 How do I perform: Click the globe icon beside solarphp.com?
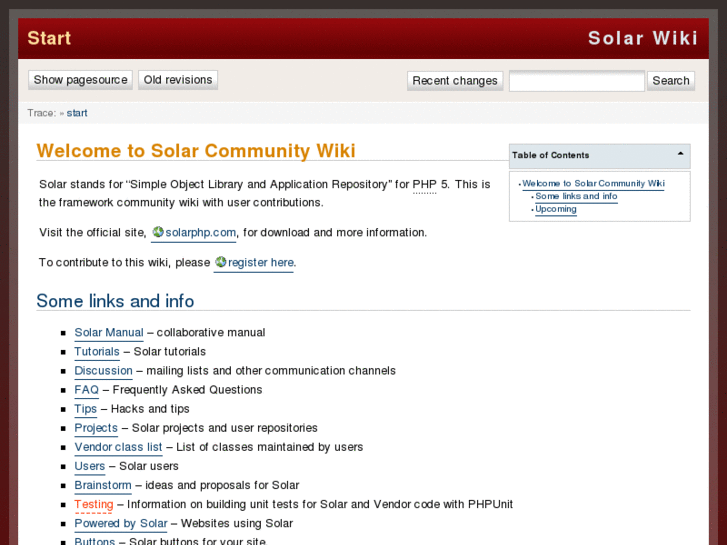click(x=158, y=232)
